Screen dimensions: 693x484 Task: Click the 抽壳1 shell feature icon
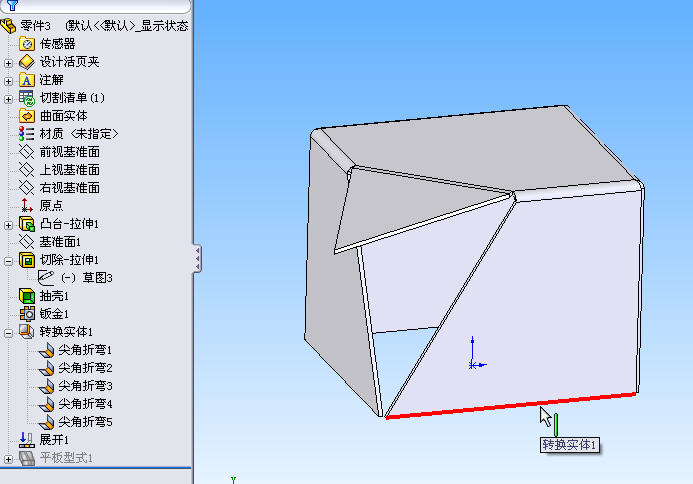pos(27,296)
